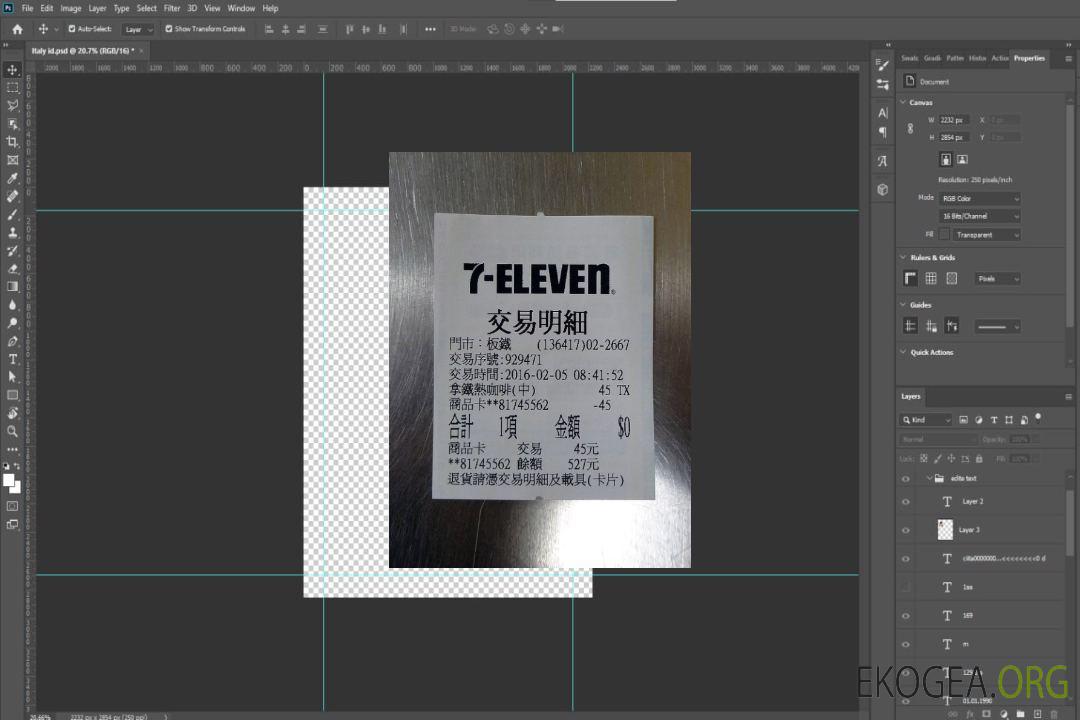The height and width of the screenshot is (720, 1080).
Task: Select the Eraser tool
Action: pyautogui.click(x=12, y=269)
